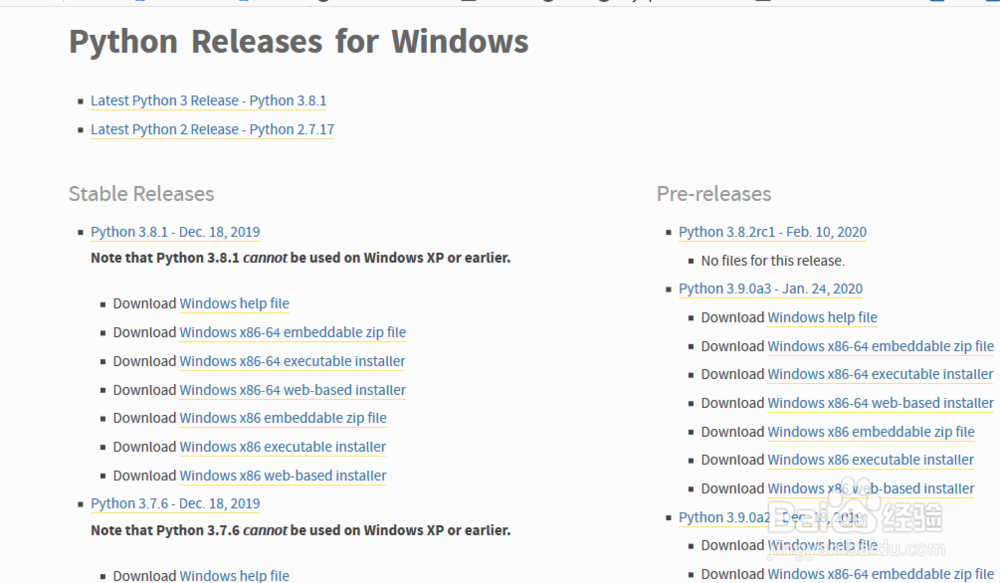The image size is (1000, 583).
Task: Download Python 3.9.0a3 Windows x86 embeddable zip file
Action: 871,432
